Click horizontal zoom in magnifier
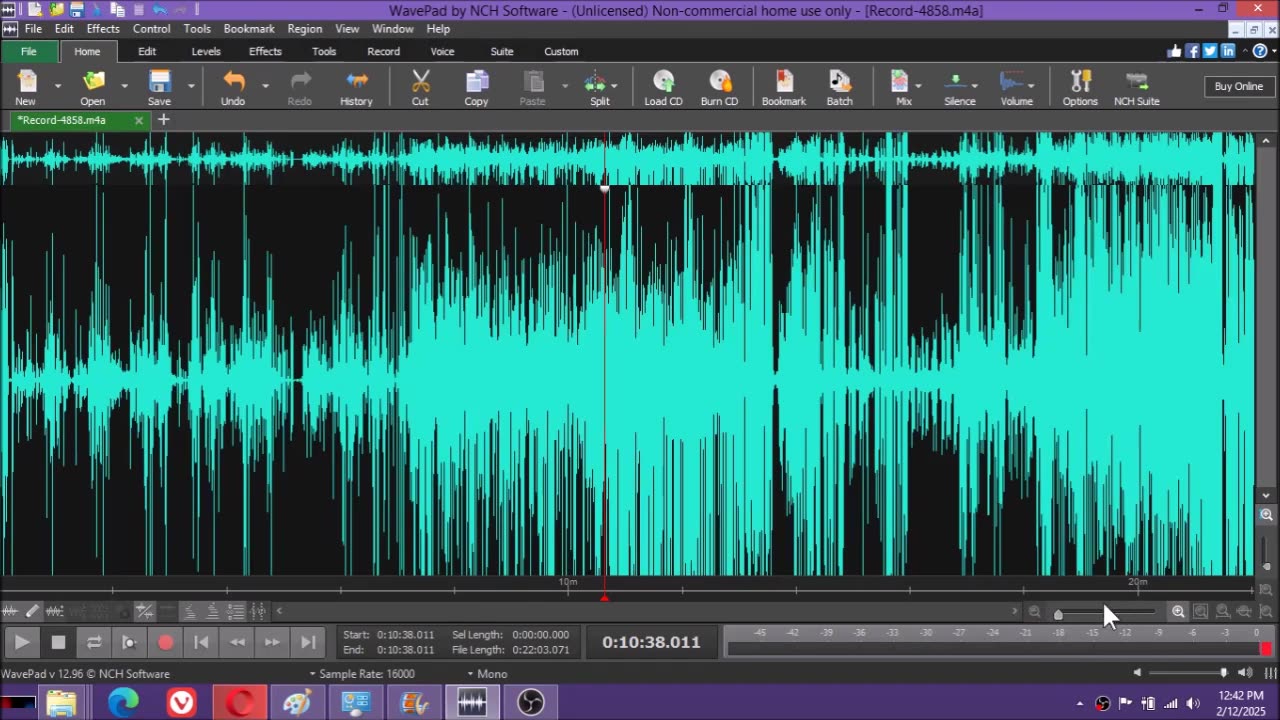This screenshot has width=1280, height=720. point(1178,611)
